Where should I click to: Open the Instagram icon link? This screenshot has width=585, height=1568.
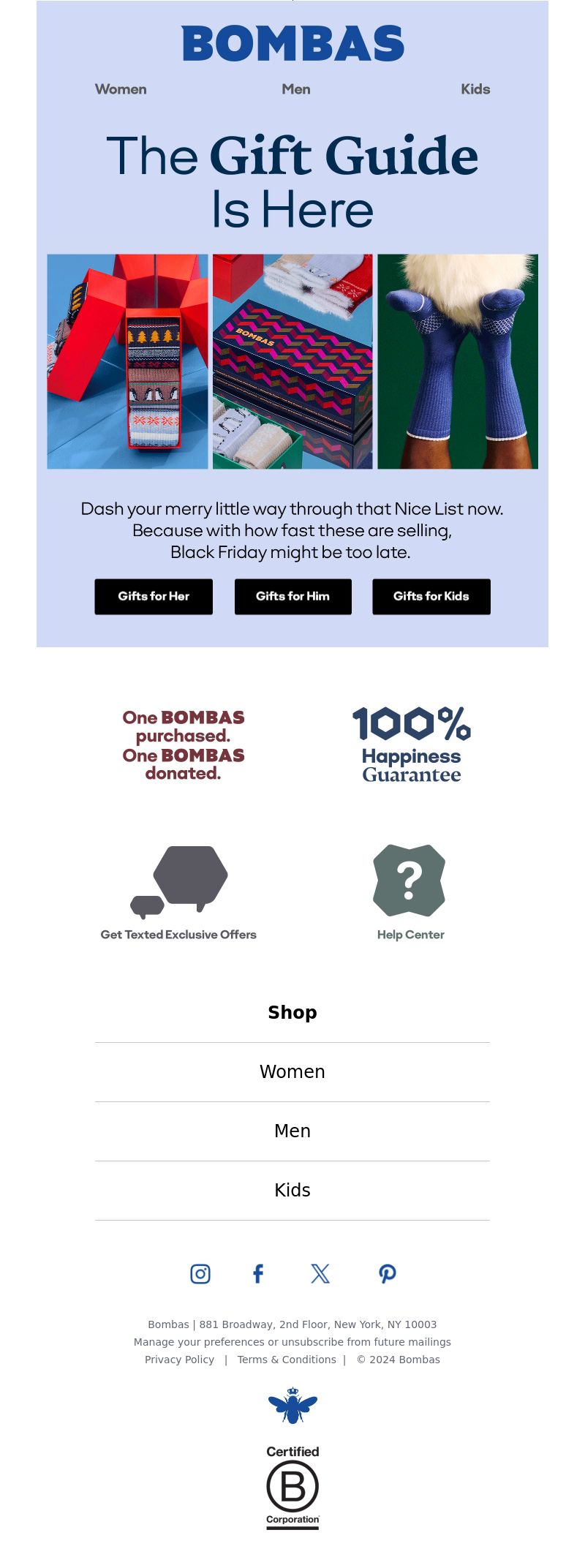[200, 1274]
